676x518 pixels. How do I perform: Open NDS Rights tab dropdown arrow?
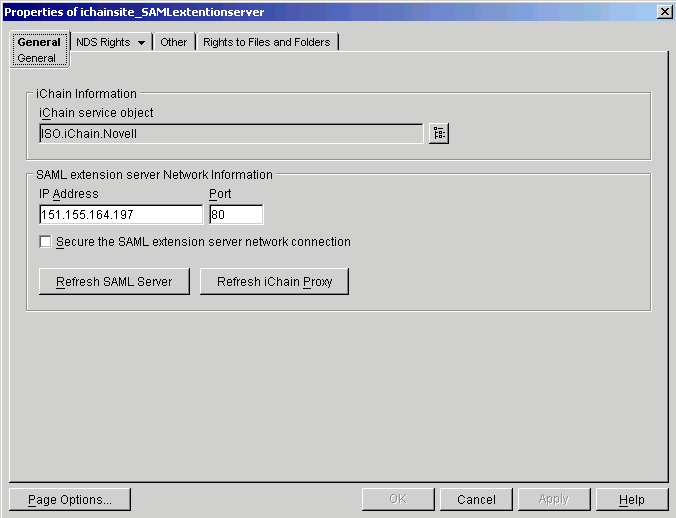coord(141,43)
